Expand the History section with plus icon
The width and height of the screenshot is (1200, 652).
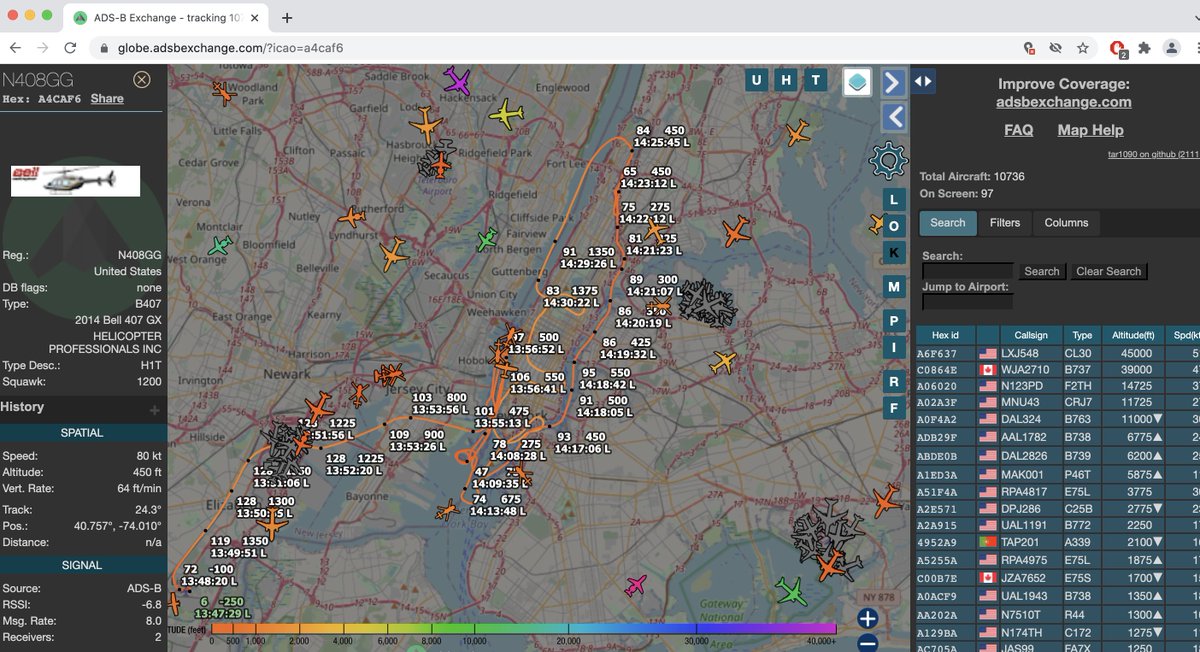click(x=154, y=409)
